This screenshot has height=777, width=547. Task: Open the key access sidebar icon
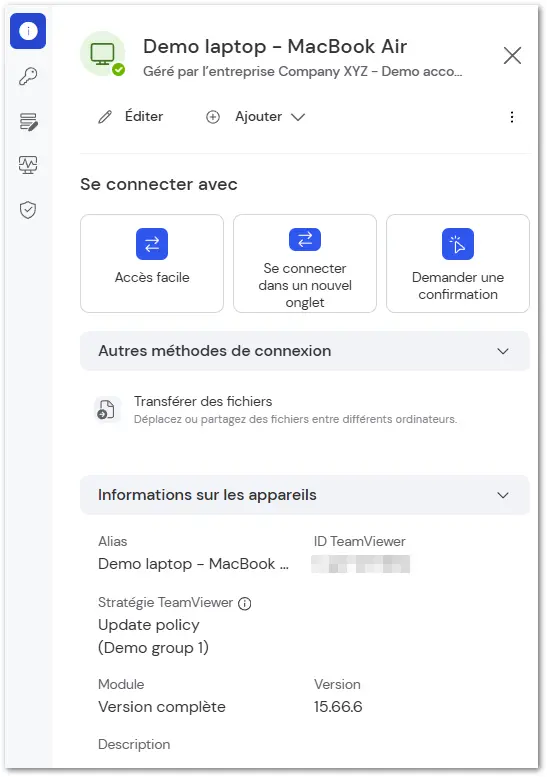[28, 76]
